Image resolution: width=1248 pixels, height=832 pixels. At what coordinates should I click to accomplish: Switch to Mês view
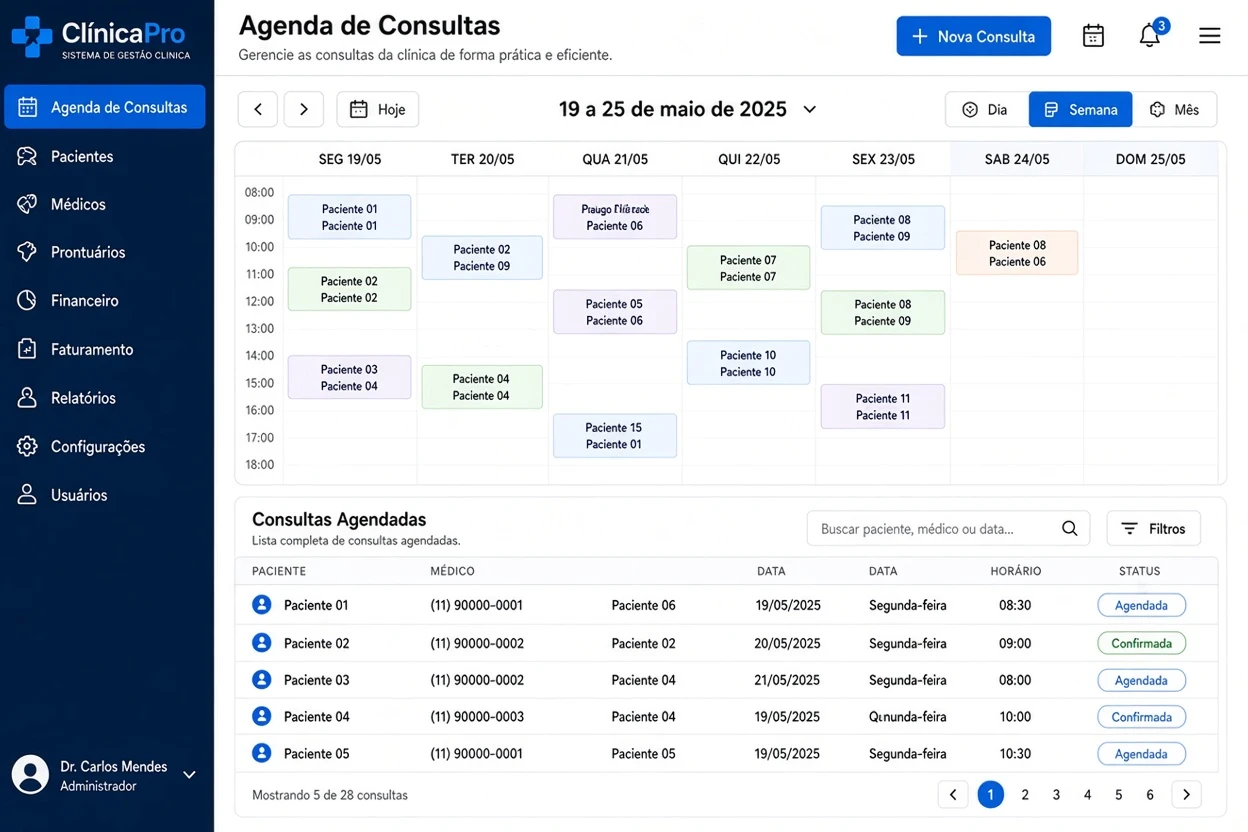coord(1174,110)
